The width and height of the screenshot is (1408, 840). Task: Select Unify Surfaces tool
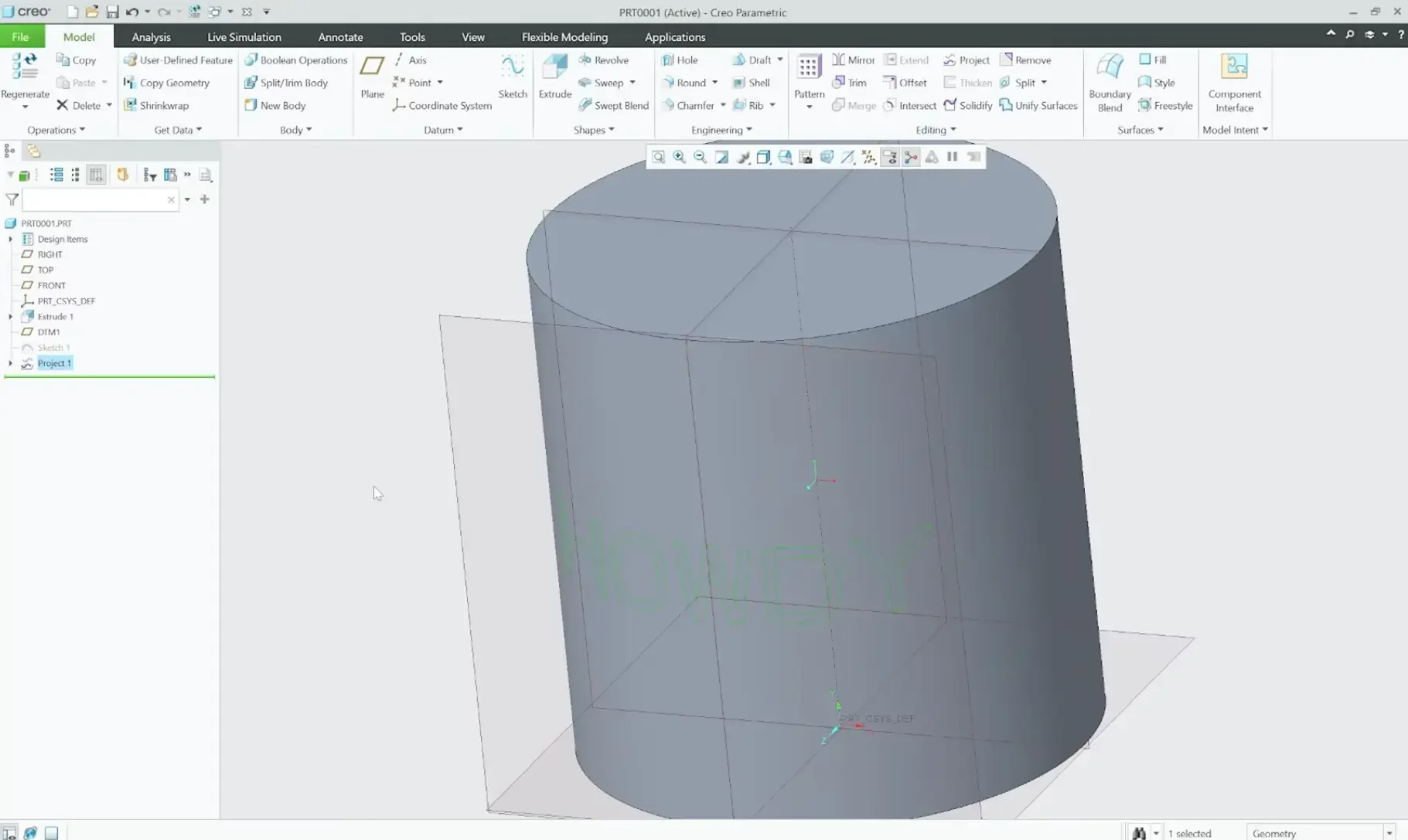(x=1038, y=105)
